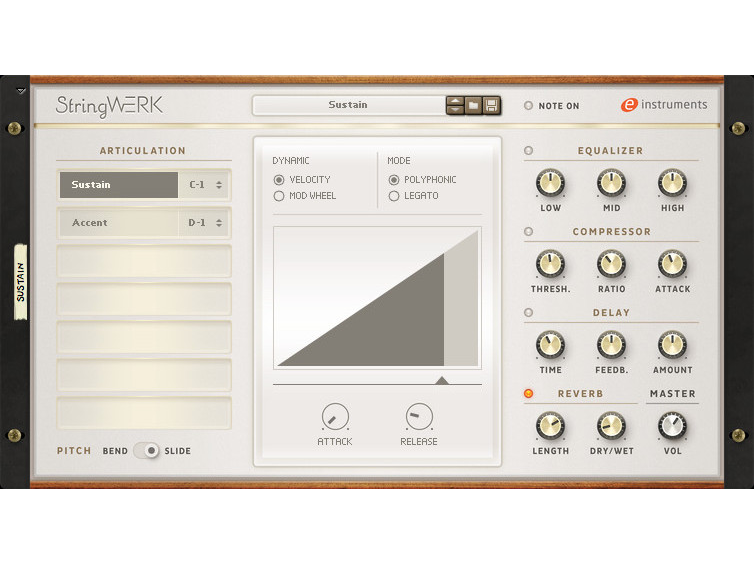Enable the Delay power LED
The image size is (754, 565).
(528, 313)
